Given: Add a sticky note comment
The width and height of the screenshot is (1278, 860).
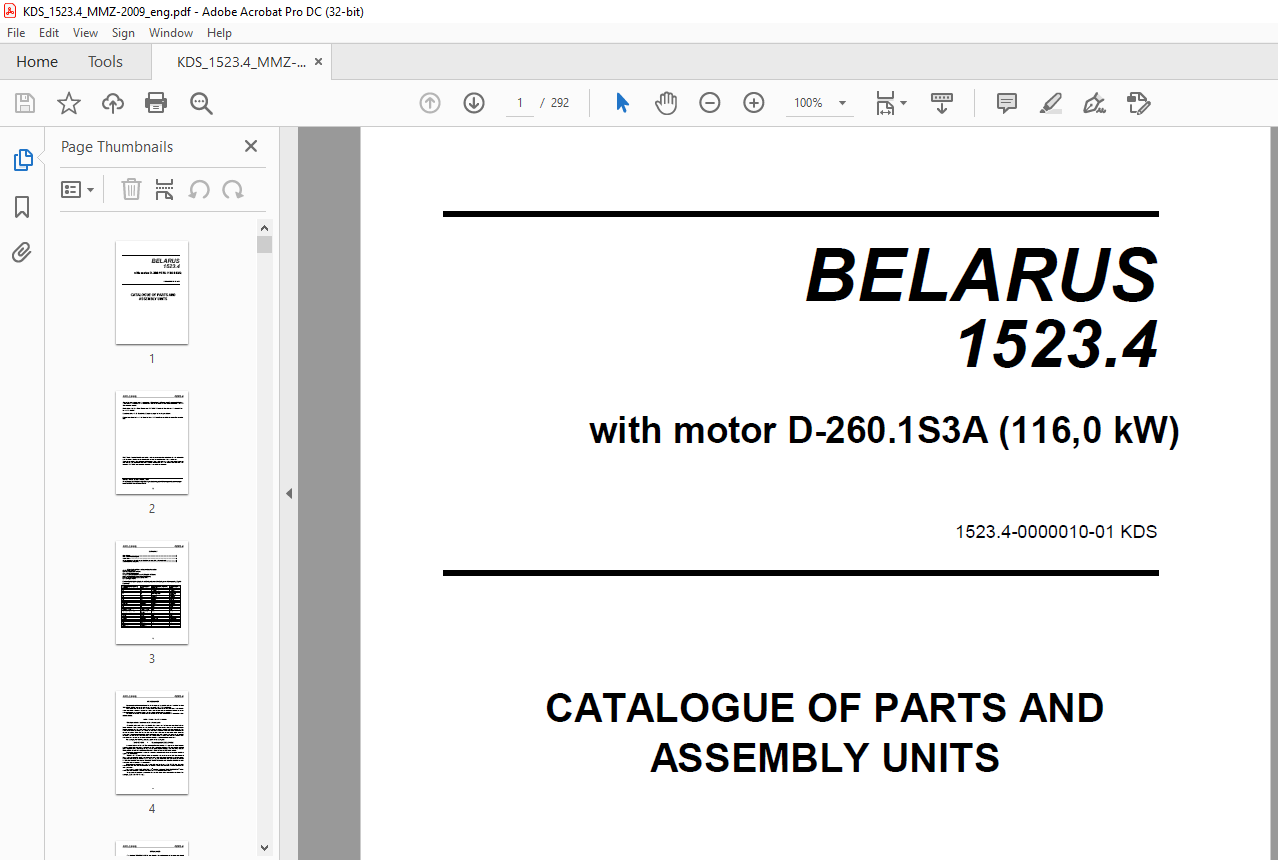Looking at the screenshot, I should [x=1007, y=103].
